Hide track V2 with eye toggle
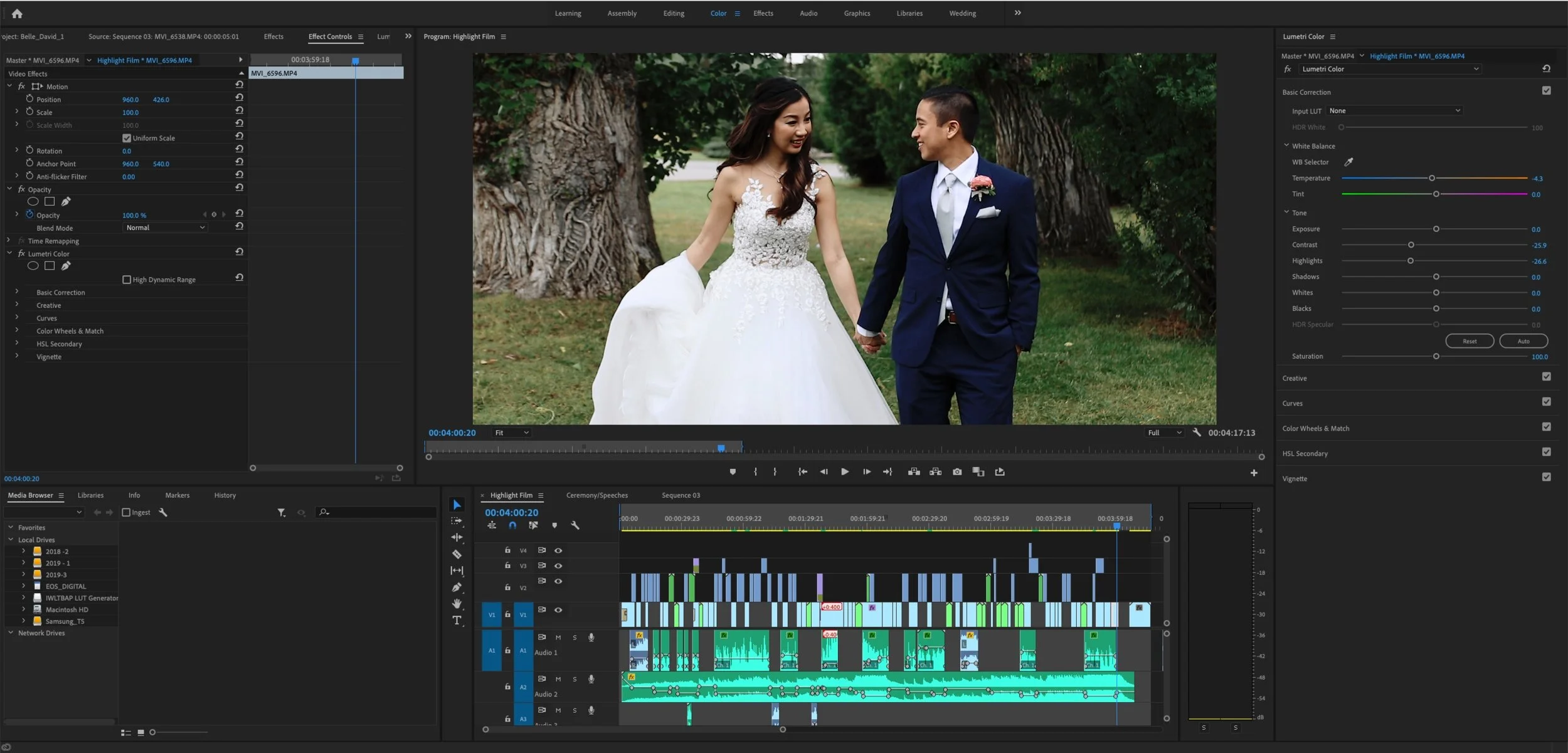 (558, 581)
